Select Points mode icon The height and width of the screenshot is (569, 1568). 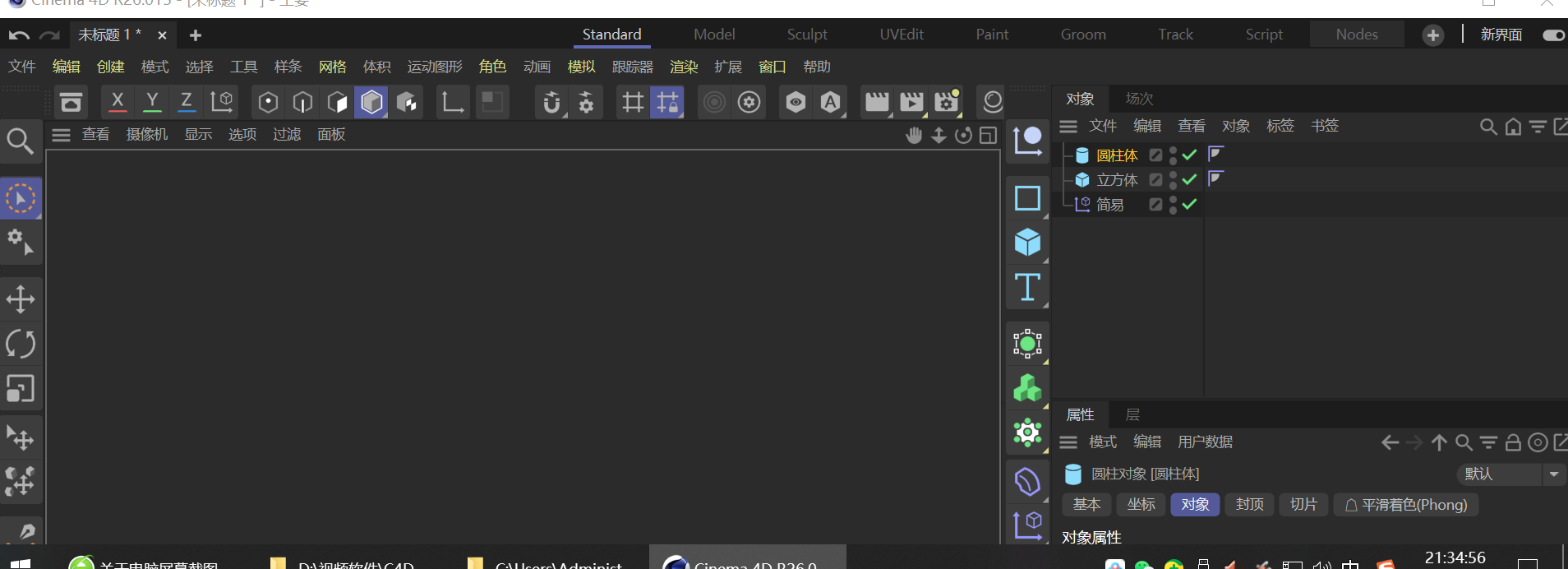[x=268, y=102]
